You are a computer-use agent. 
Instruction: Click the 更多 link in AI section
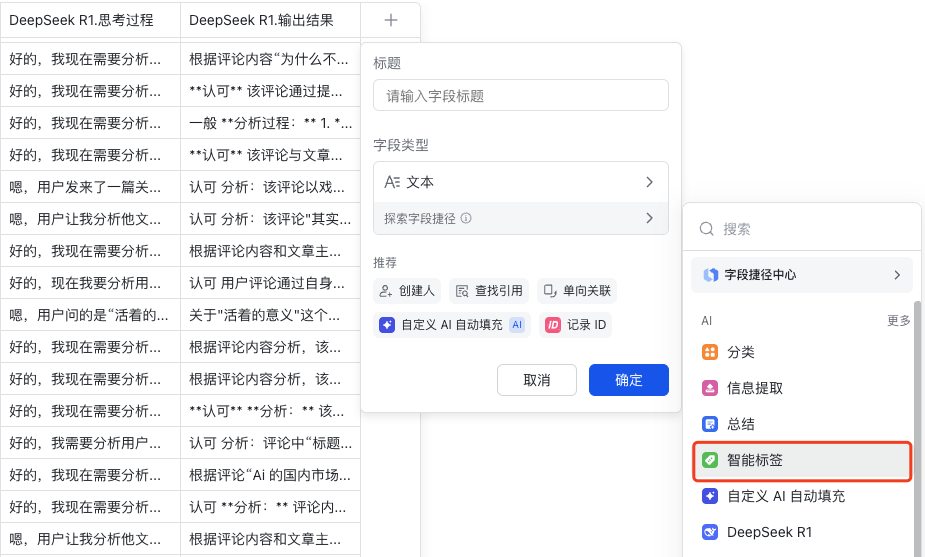(898, 320)
